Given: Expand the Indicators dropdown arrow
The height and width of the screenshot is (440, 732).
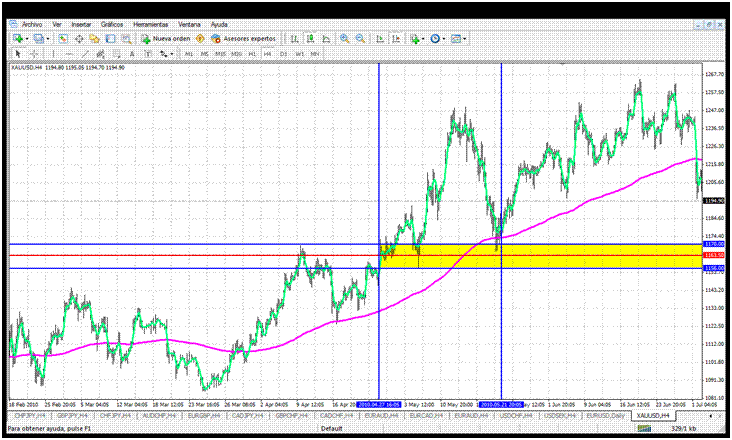Looking at the screenshot, I should tap(423, 39).
